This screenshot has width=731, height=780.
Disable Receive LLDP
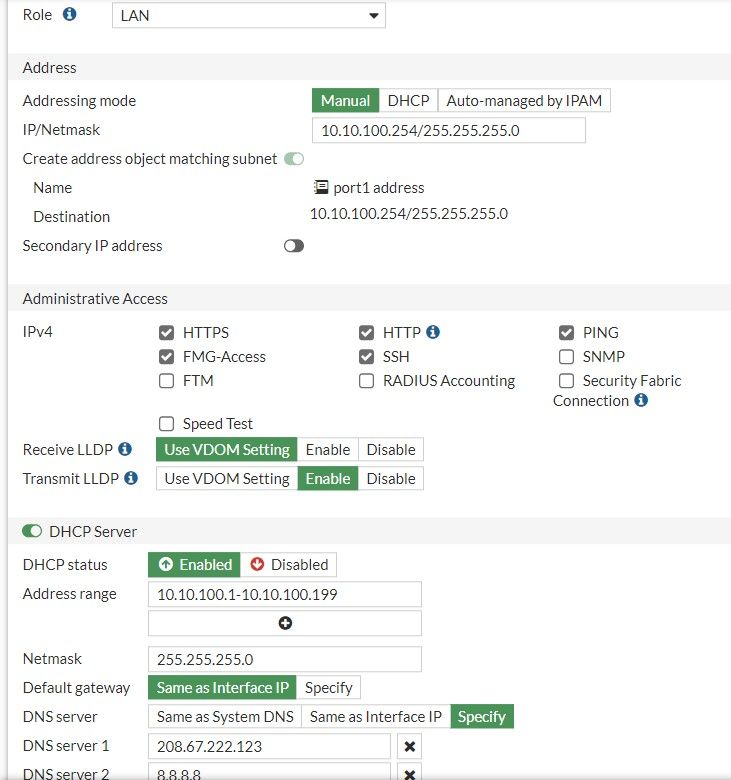(390, 450)
